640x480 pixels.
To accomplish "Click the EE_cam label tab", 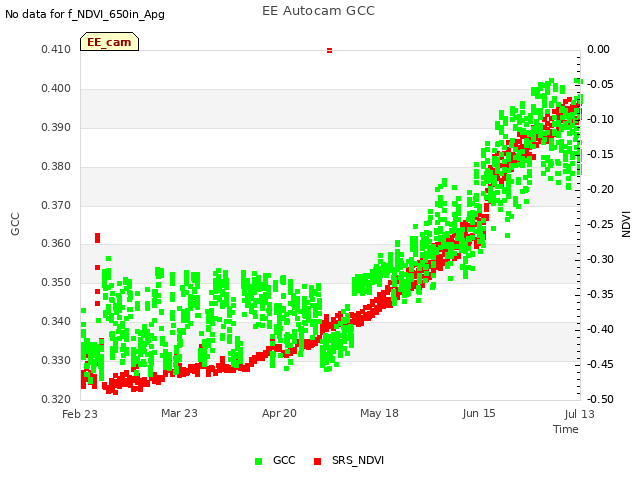I will click(109, 42).
